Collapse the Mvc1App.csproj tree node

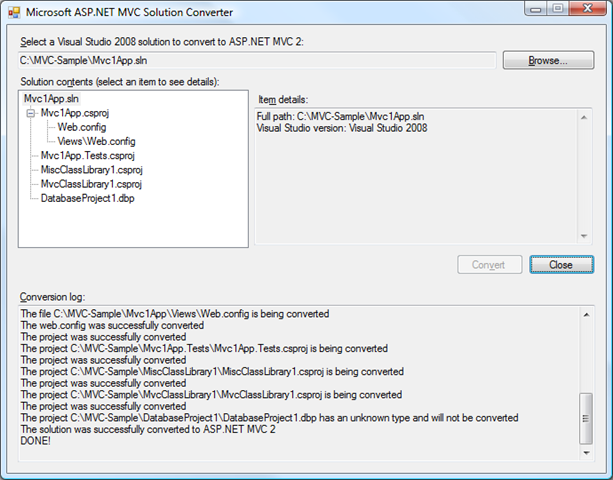pyautogui.click(x=30, y=113)
